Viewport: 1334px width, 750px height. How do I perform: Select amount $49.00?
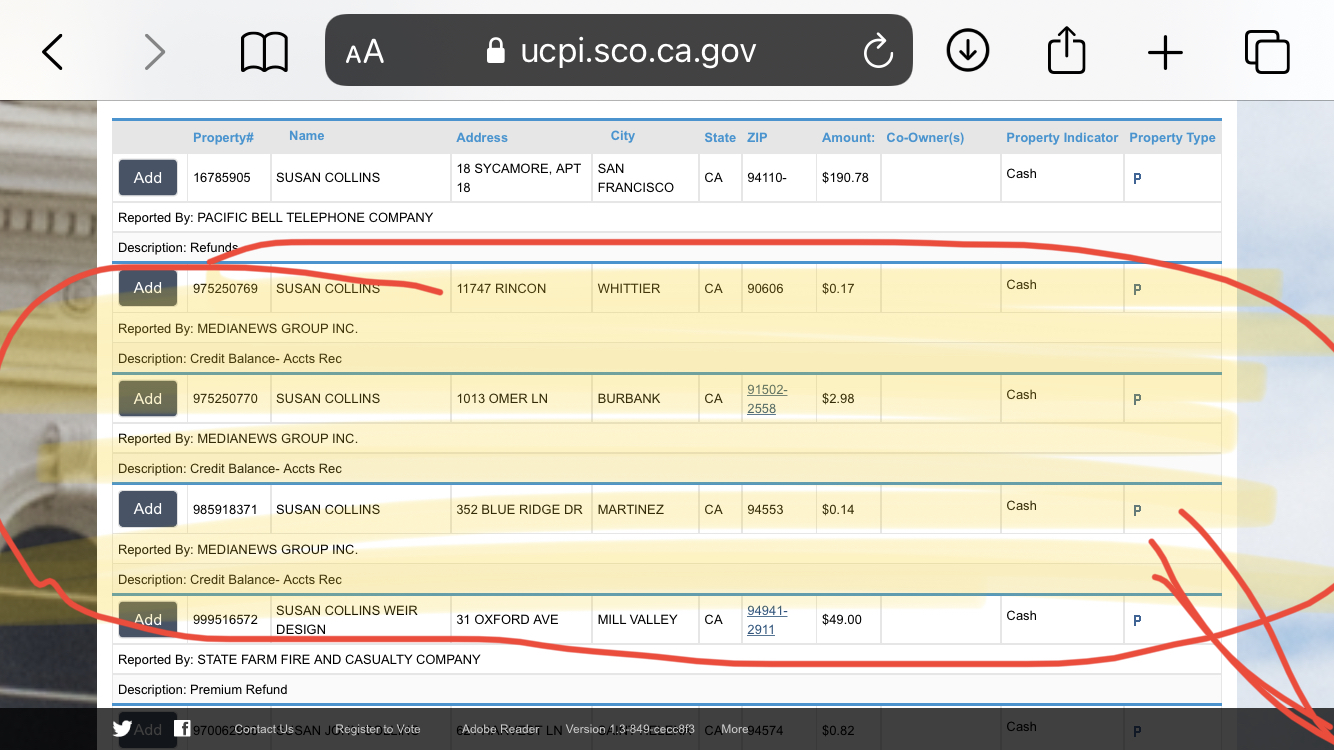click(842, 619)
